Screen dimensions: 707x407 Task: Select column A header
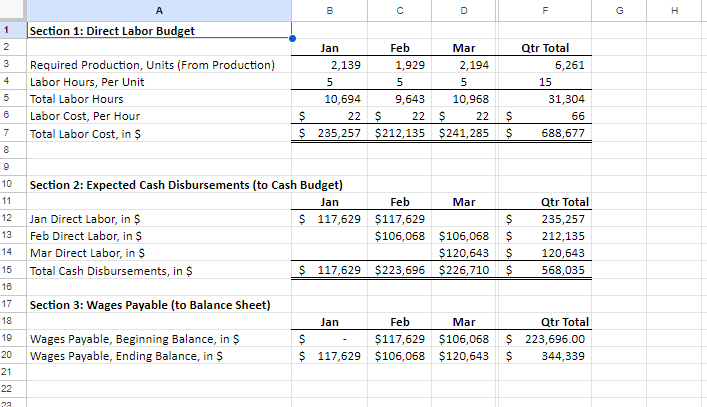coord(159,10)
